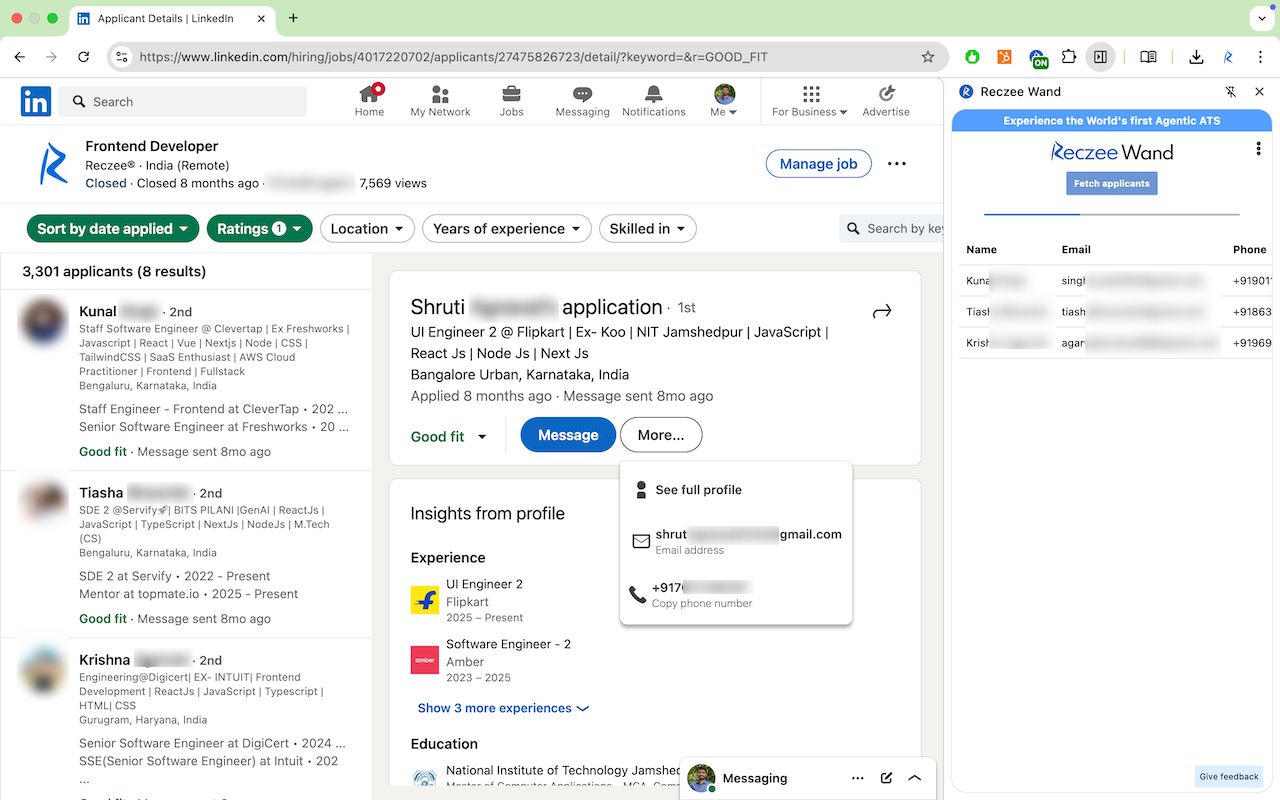Select See full profile from the menu
The height and width of the screenshot is (800, 1280).
click(x=736, y=490)
